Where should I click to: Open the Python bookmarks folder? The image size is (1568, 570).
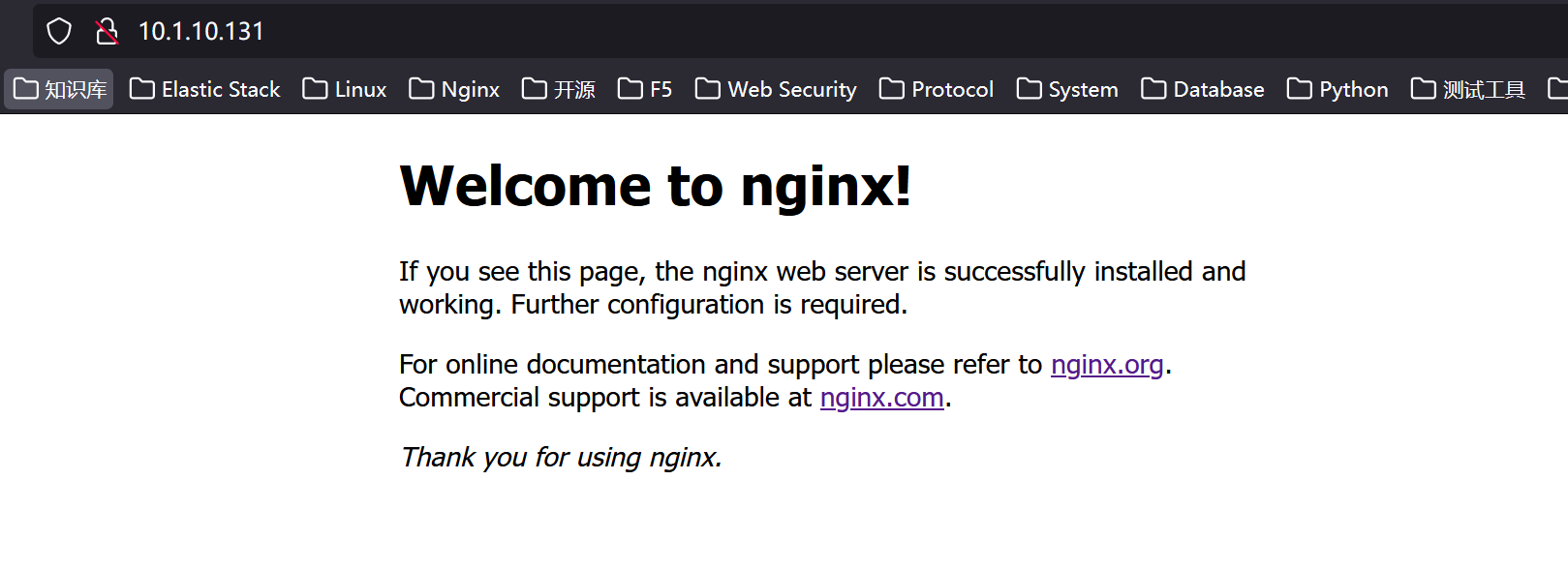point(1337,89)
